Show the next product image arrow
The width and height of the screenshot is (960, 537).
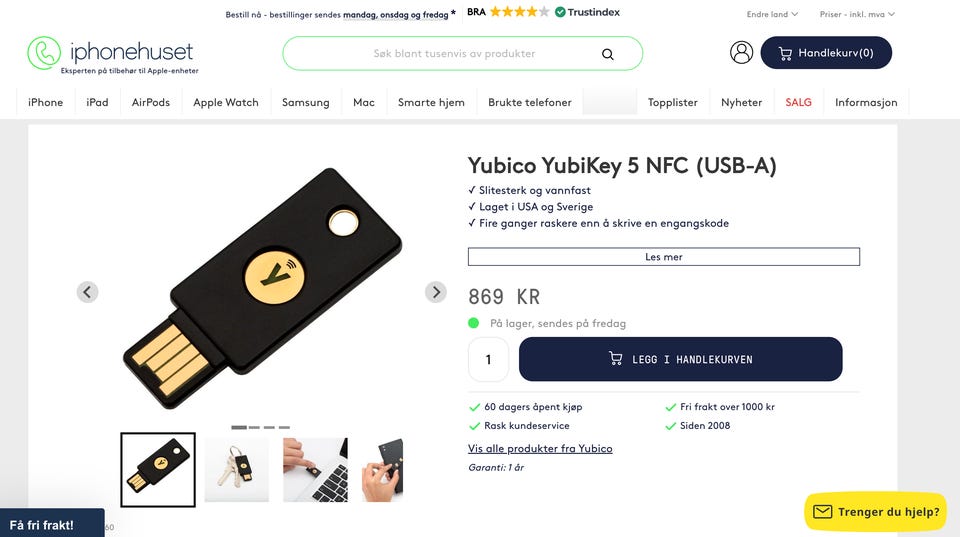[x=435, y=292]
